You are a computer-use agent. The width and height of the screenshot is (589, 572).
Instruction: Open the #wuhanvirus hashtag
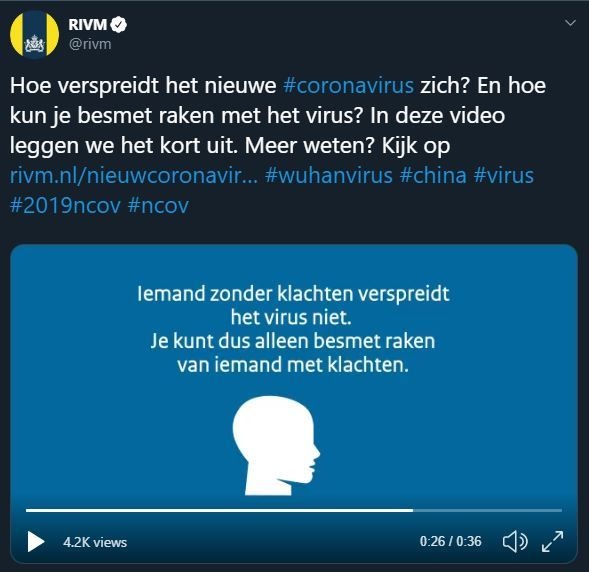pyautogui.click(x=329, y=175)
